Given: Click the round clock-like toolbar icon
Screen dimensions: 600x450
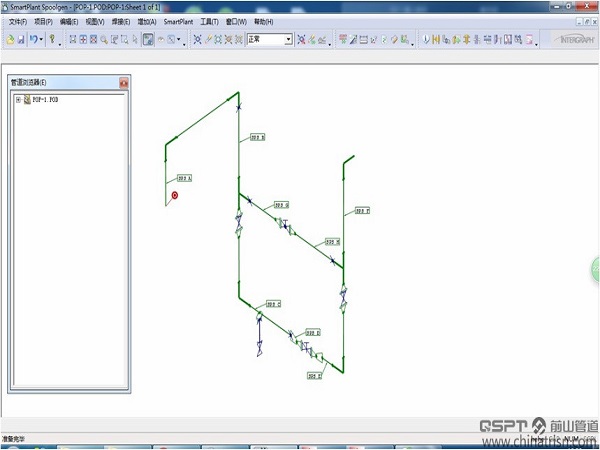Looking at the screenshot, I should pos(426,39).
